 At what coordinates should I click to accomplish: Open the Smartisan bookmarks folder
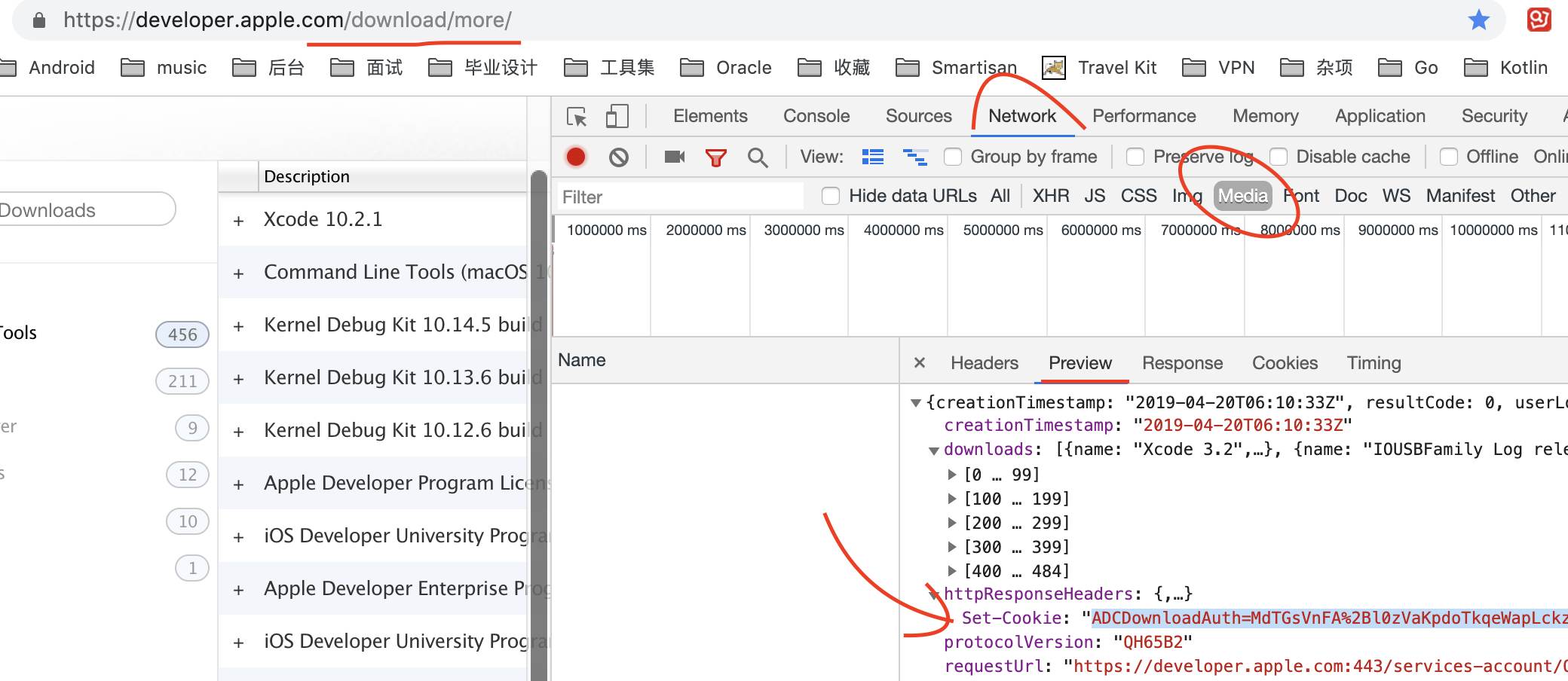click(x=956, y=68)
